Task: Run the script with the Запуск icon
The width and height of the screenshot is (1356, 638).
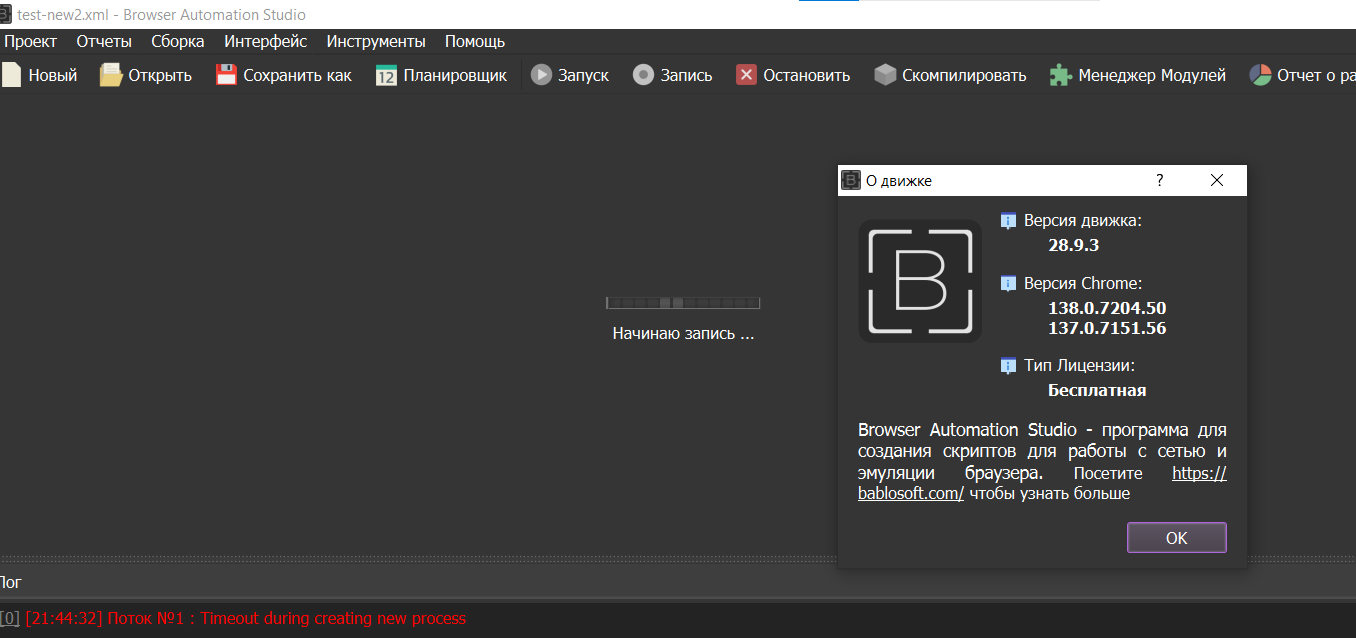Action: 541,74
